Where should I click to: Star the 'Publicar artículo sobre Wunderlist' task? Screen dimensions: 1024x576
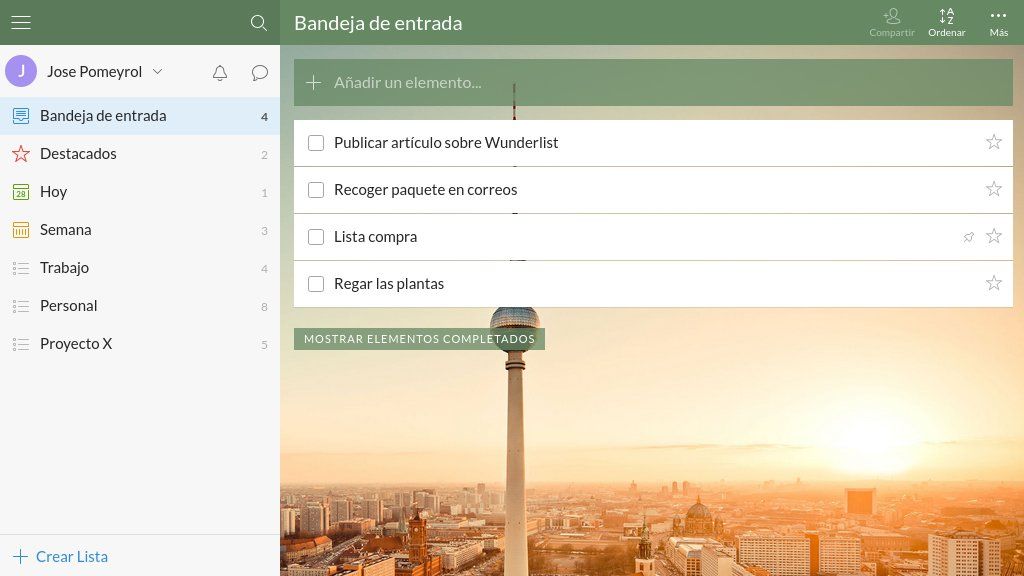[993, 142]
